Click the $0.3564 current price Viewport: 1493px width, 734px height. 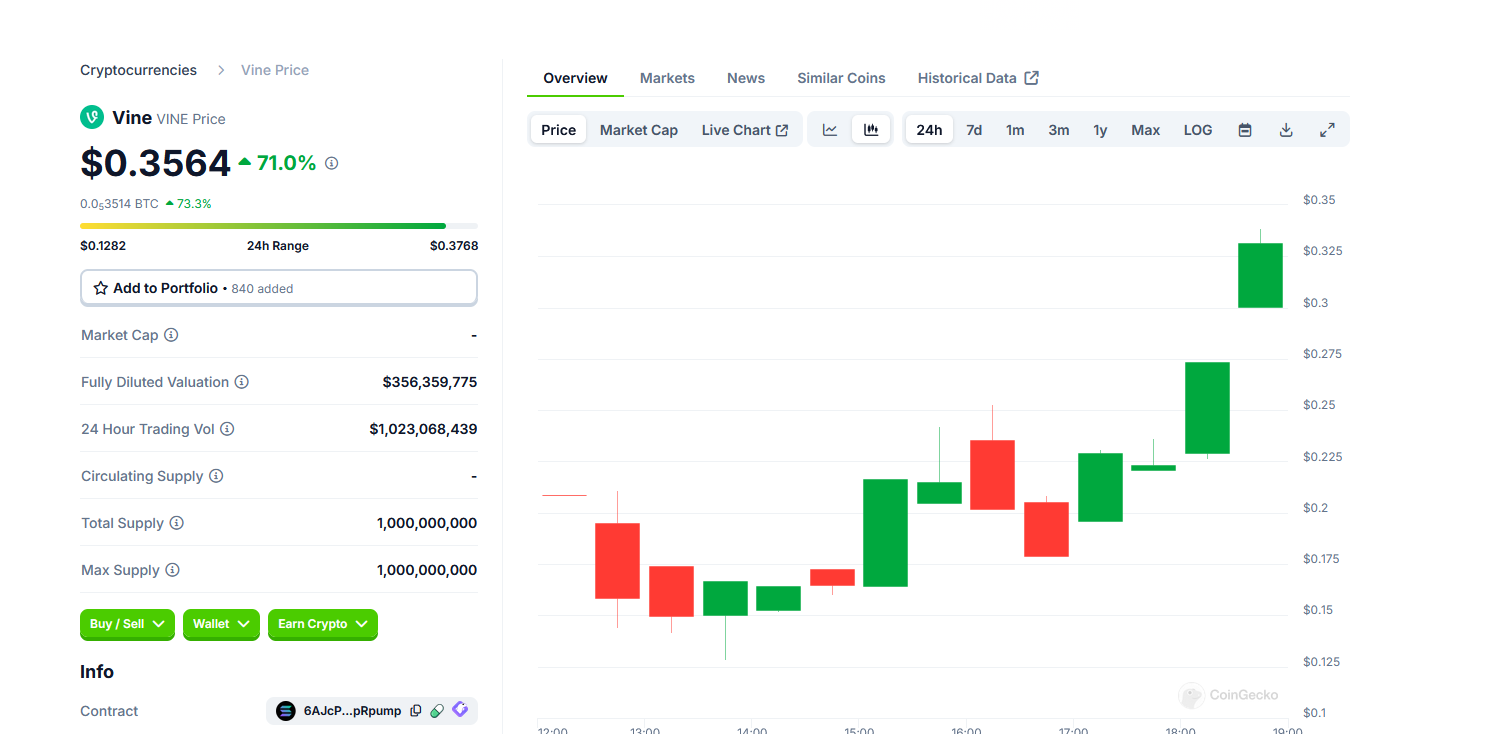pyautogui.click(x=155, y=163)
